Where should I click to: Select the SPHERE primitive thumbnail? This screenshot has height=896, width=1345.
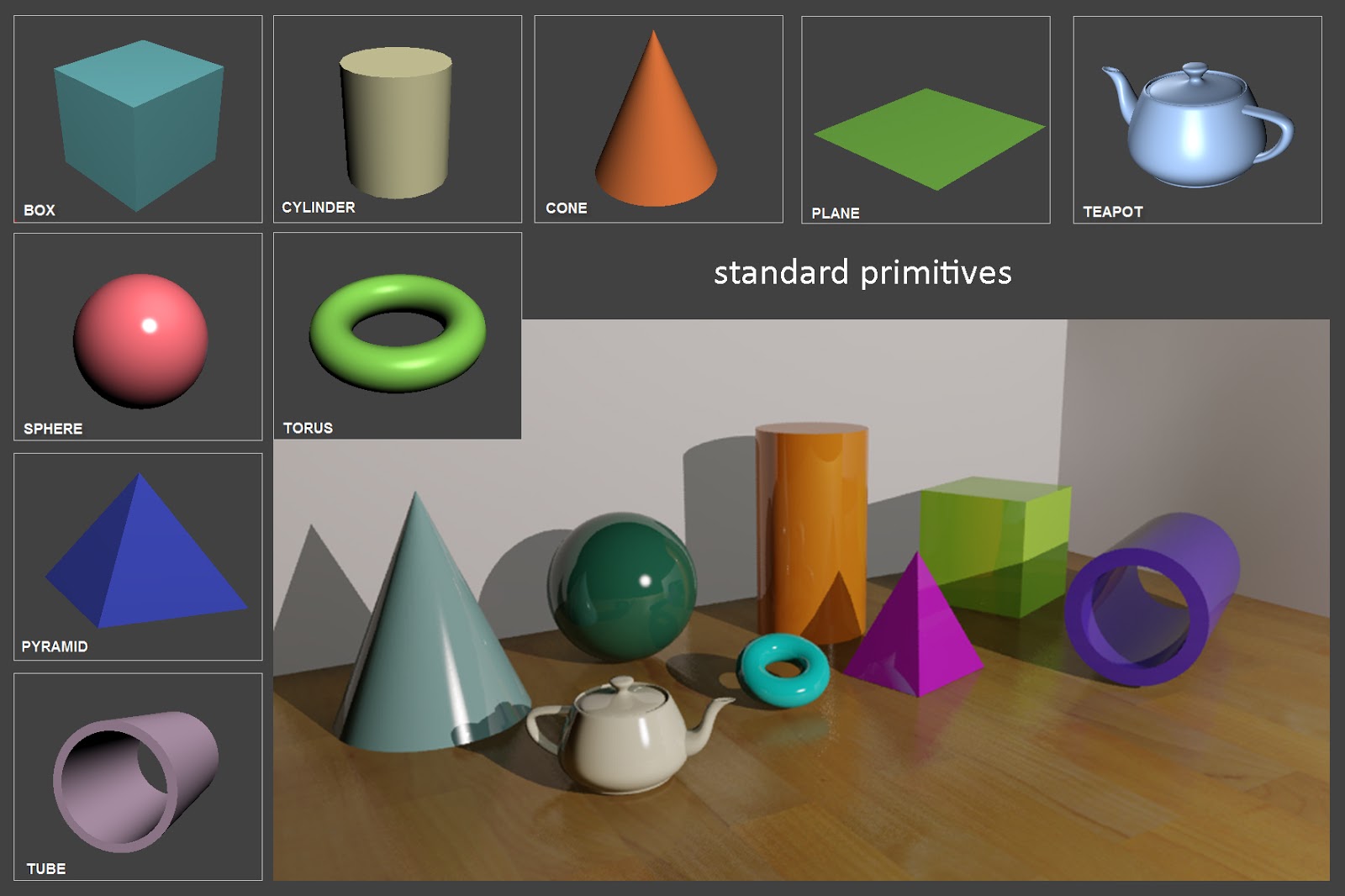[139, 336]
